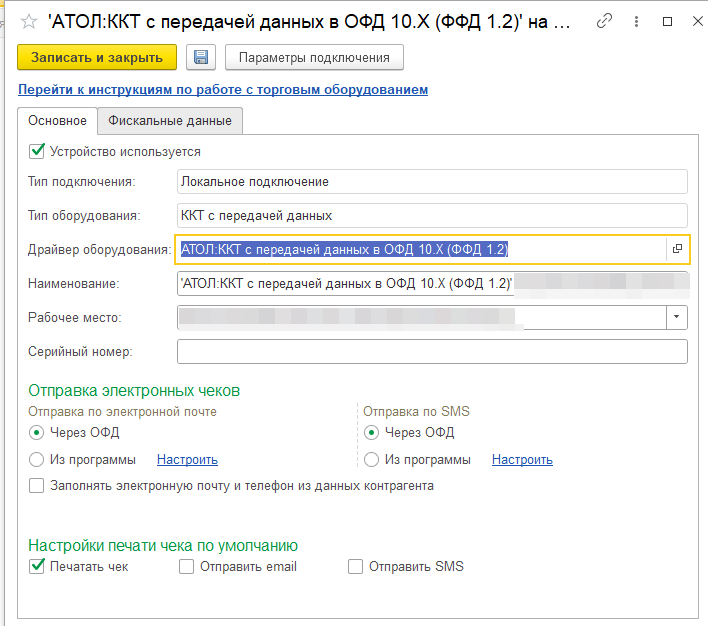708x626 pixels.
Task: Switch to the 'Фискальные данные' tab
Action: [170, 121]
